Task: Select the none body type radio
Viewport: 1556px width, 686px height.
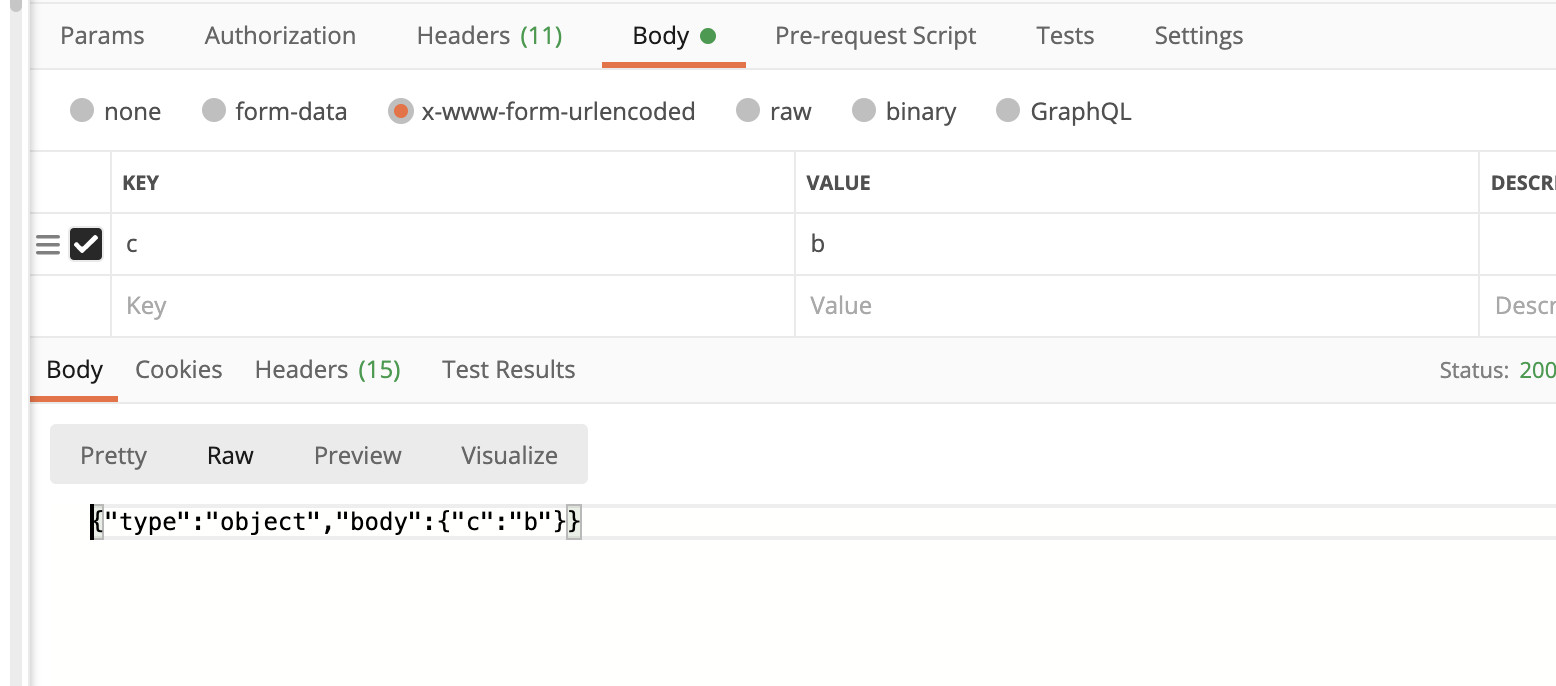Action: [82, 111]
